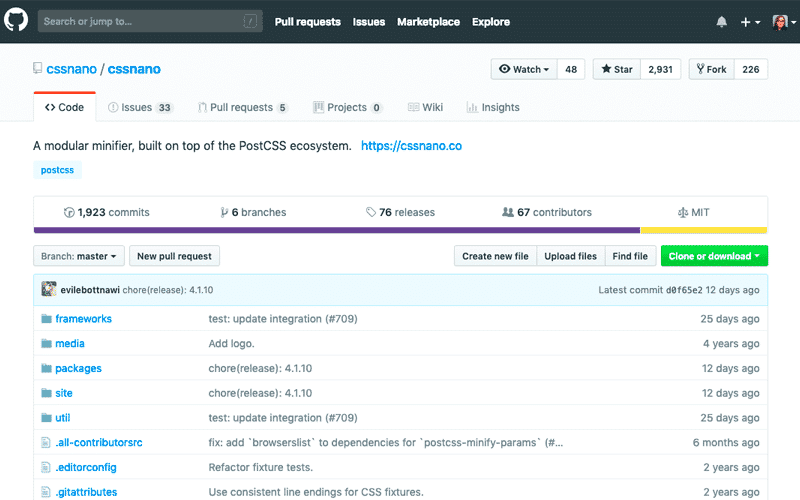This screenshot has height=500, width=800.
Task: Open the https://cssnano.co link
Action: [411, 146]
